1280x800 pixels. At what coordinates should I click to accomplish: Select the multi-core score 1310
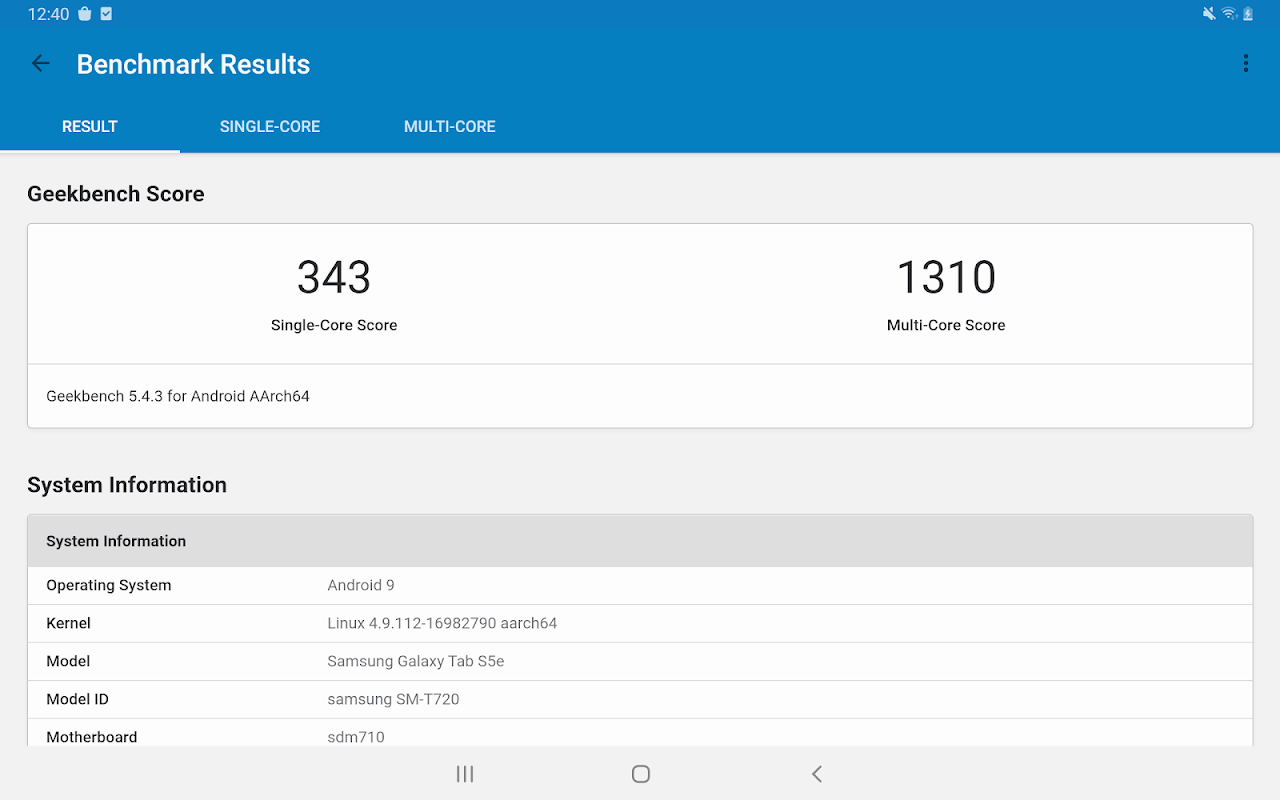point(946,277)
